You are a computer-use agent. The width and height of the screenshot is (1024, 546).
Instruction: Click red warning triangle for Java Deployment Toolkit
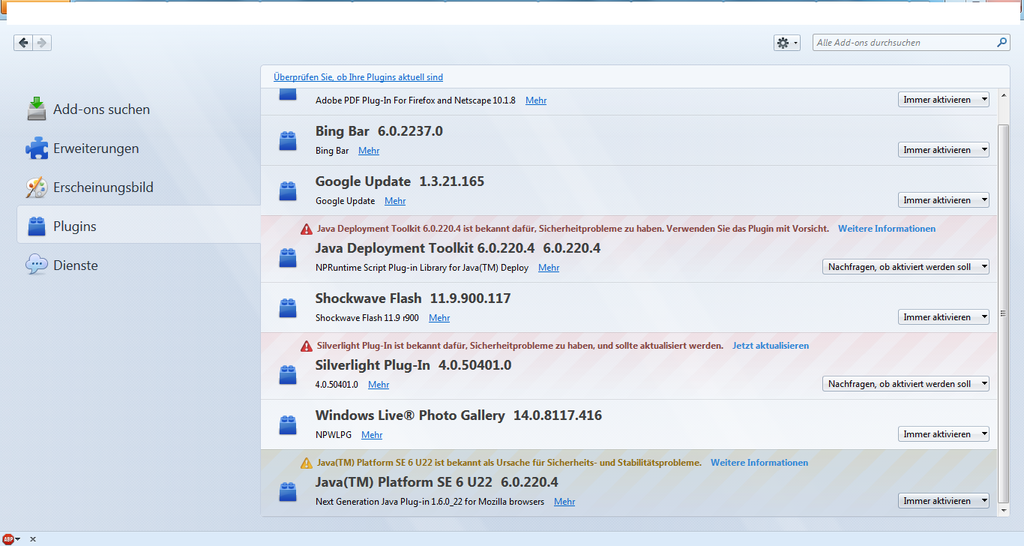[x=306, y=229]
